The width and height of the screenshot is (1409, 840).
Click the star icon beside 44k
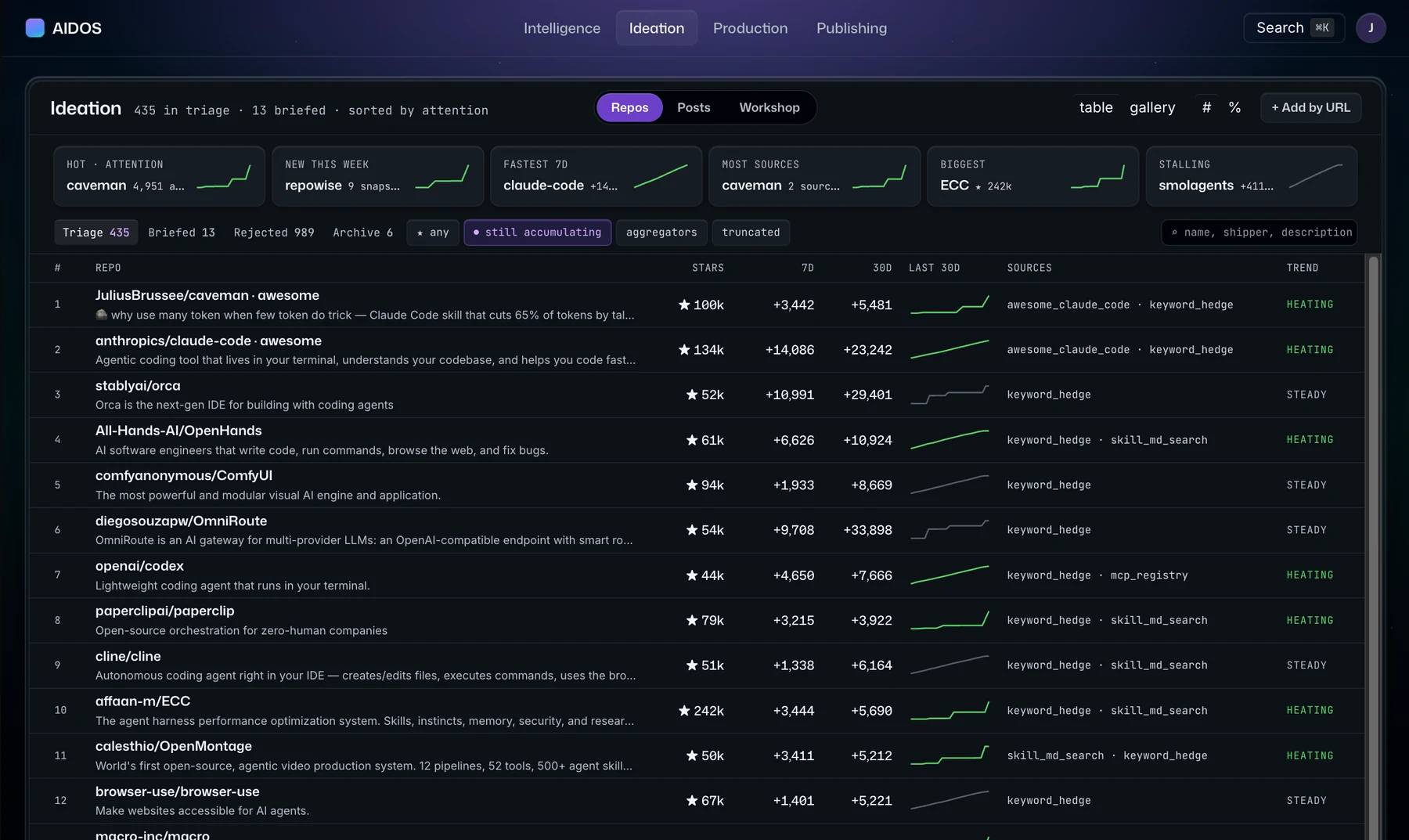692,575
